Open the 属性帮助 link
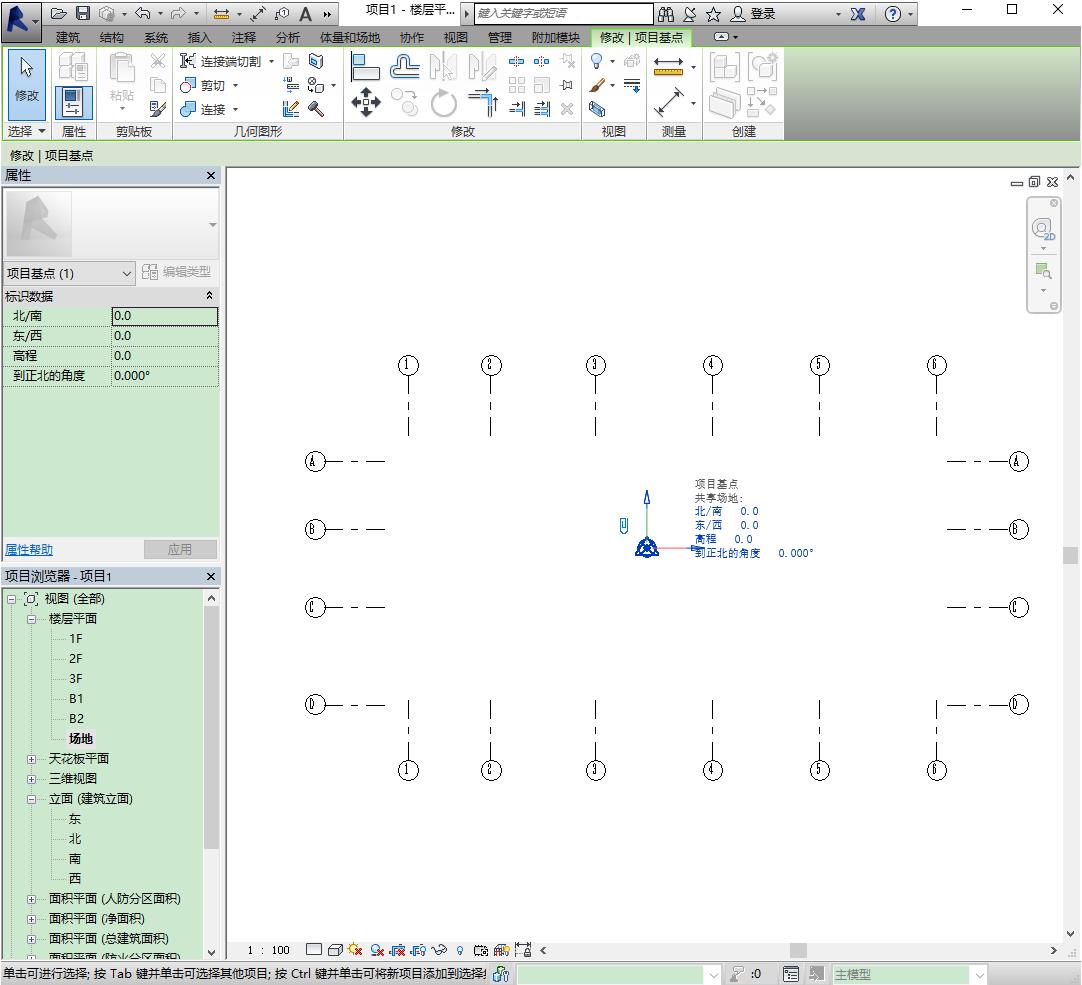 29,549
